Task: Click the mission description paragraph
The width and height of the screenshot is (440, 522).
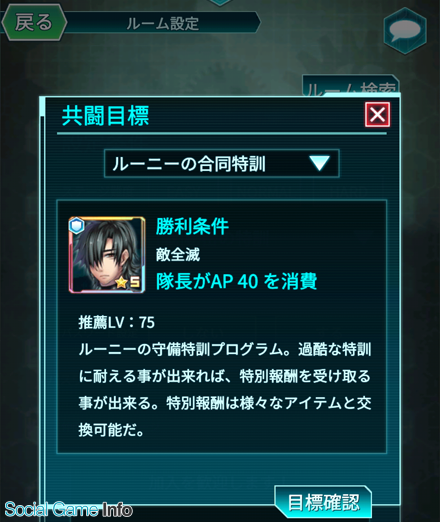Action: pyautogui.click(x=225, y=390)
